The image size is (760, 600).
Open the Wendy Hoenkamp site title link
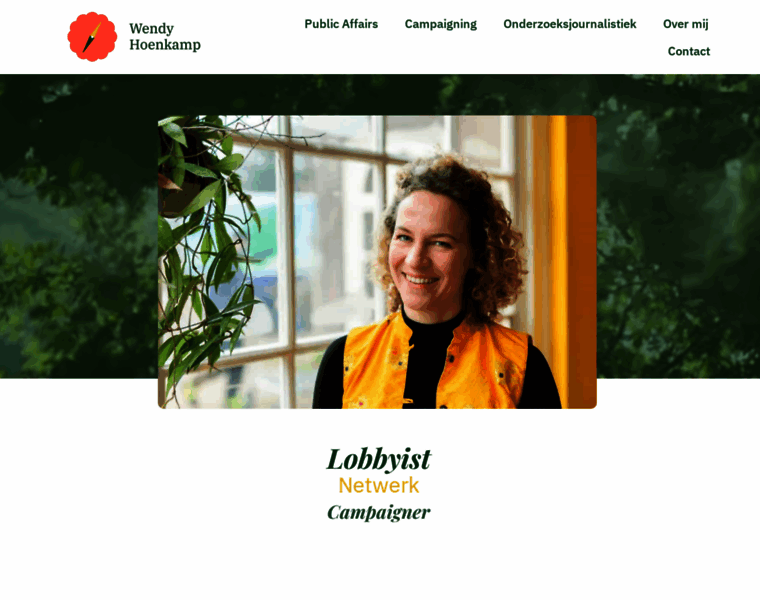point(165,36)
